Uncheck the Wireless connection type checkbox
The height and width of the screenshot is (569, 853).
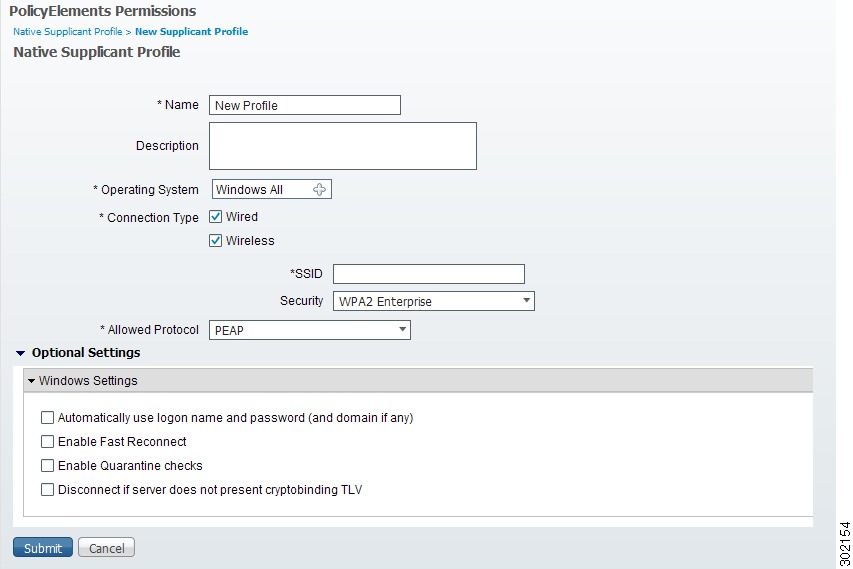point(215,240)
